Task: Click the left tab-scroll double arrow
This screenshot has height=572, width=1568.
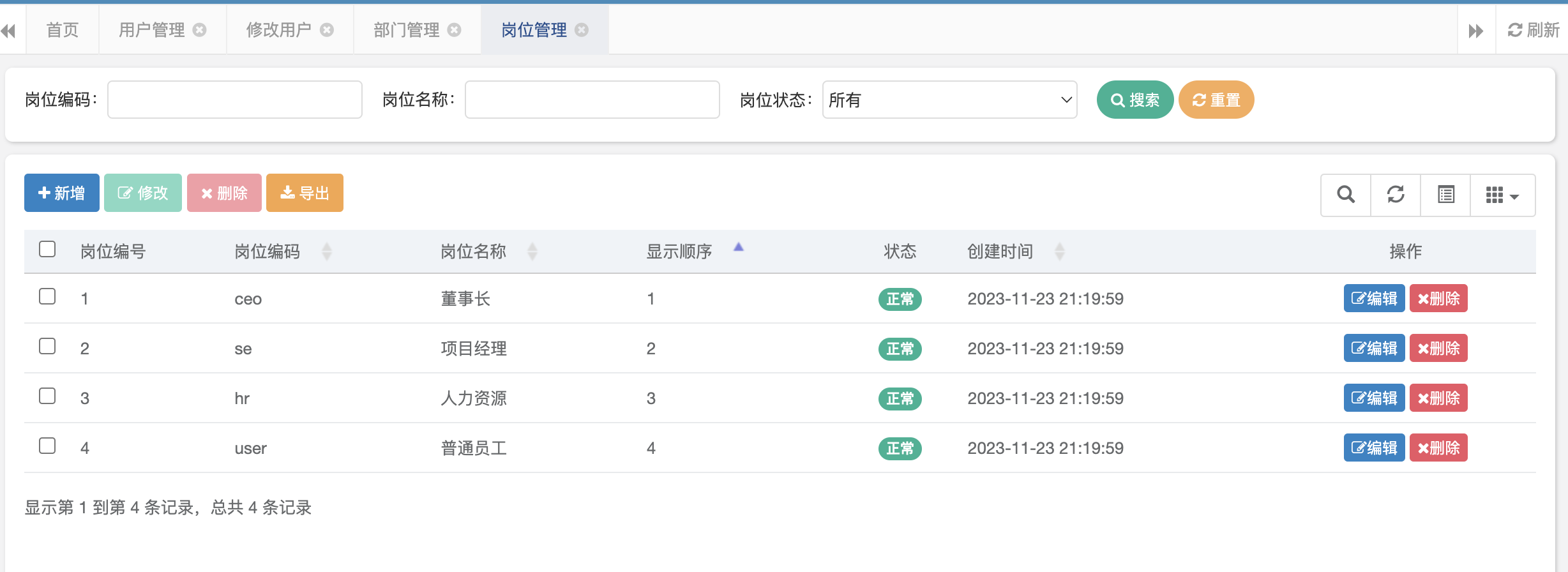Action: click(x=8, y=31)
